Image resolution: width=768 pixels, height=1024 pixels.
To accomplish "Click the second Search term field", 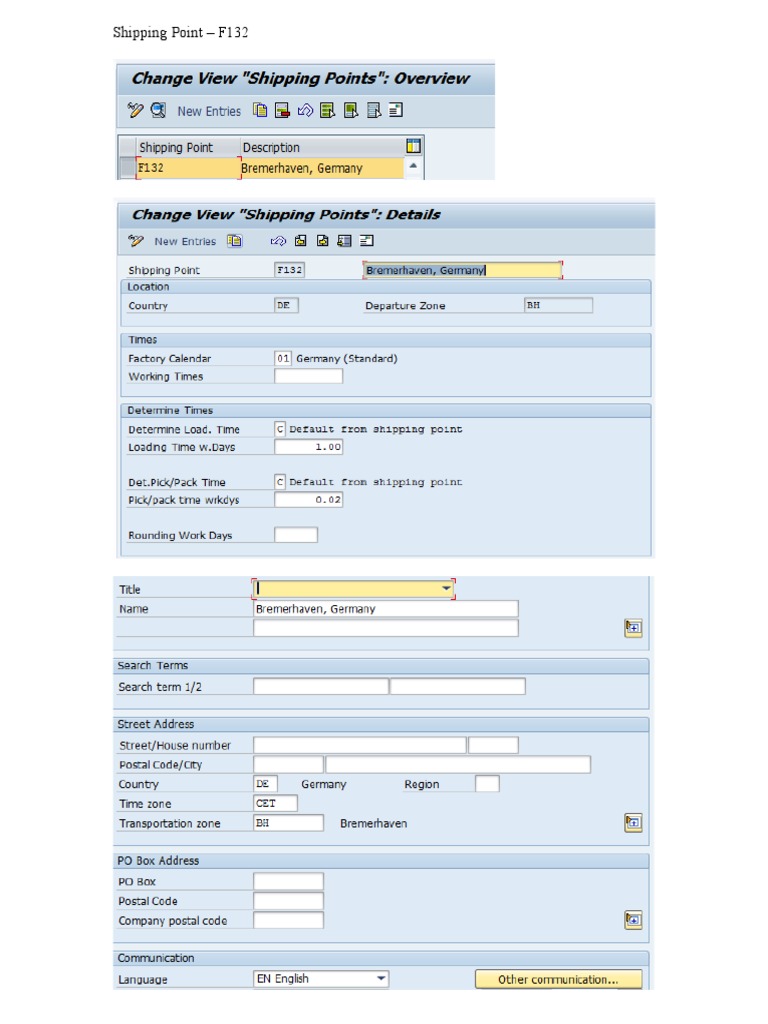I will pyautogui.click(x=457, y=686).
